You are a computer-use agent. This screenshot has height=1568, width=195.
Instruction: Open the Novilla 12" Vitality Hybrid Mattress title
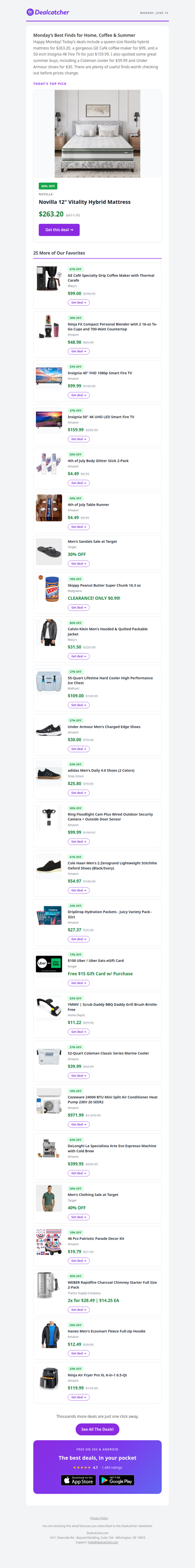point(85,202)
